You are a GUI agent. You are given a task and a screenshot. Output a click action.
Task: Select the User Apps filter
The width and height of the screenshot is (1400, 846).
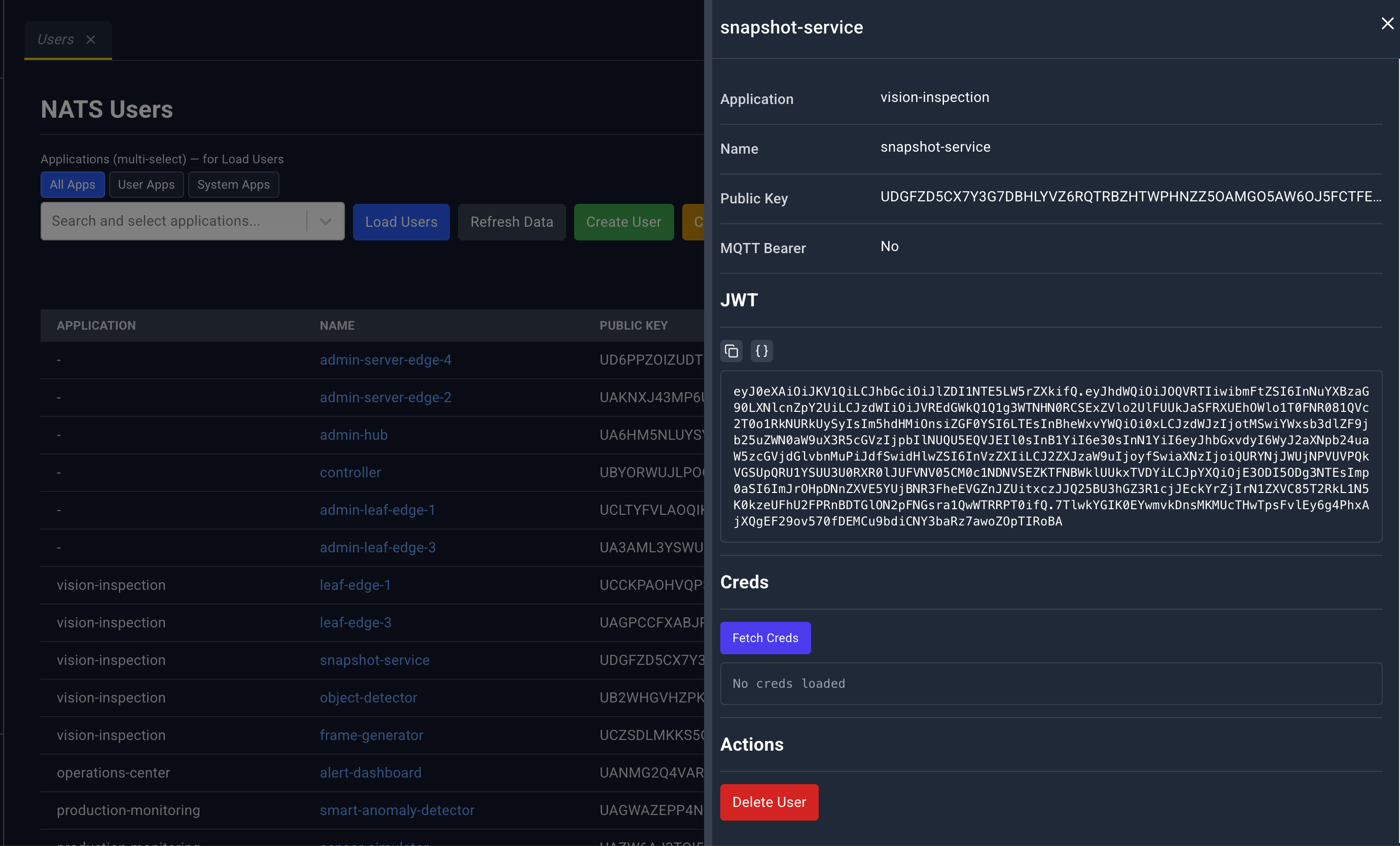[x=146, y=185]
